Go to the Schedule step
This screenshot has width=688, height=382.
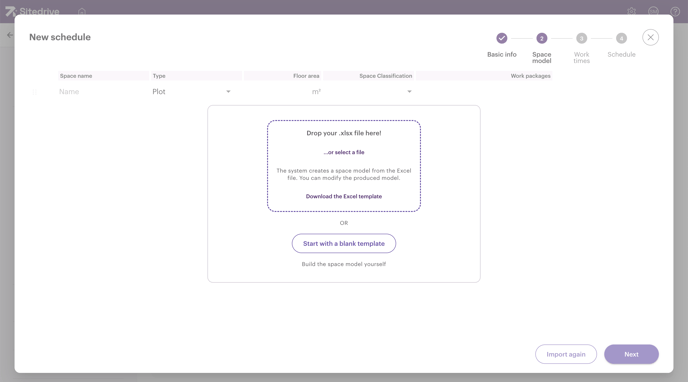(621, 38)
